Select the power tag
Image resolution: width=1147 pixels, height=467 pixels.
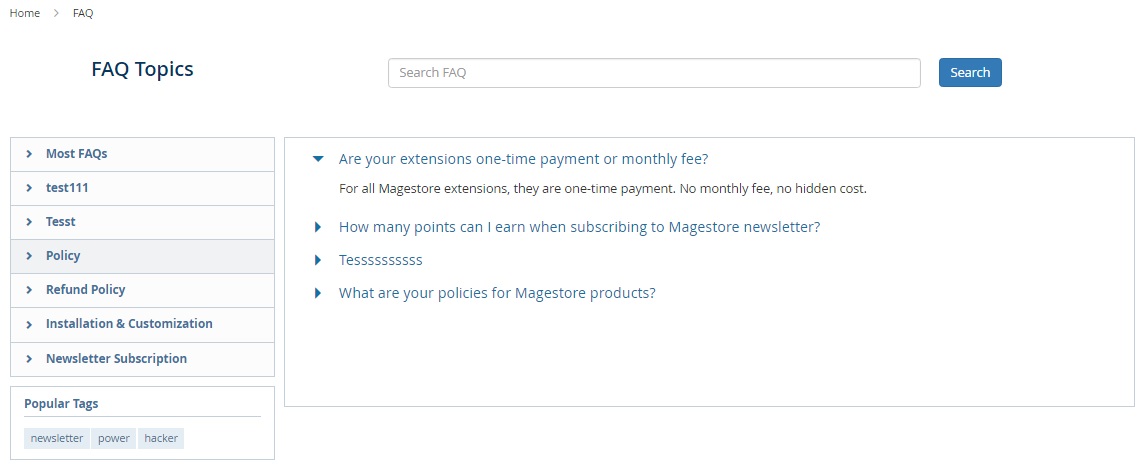point(114,438)
